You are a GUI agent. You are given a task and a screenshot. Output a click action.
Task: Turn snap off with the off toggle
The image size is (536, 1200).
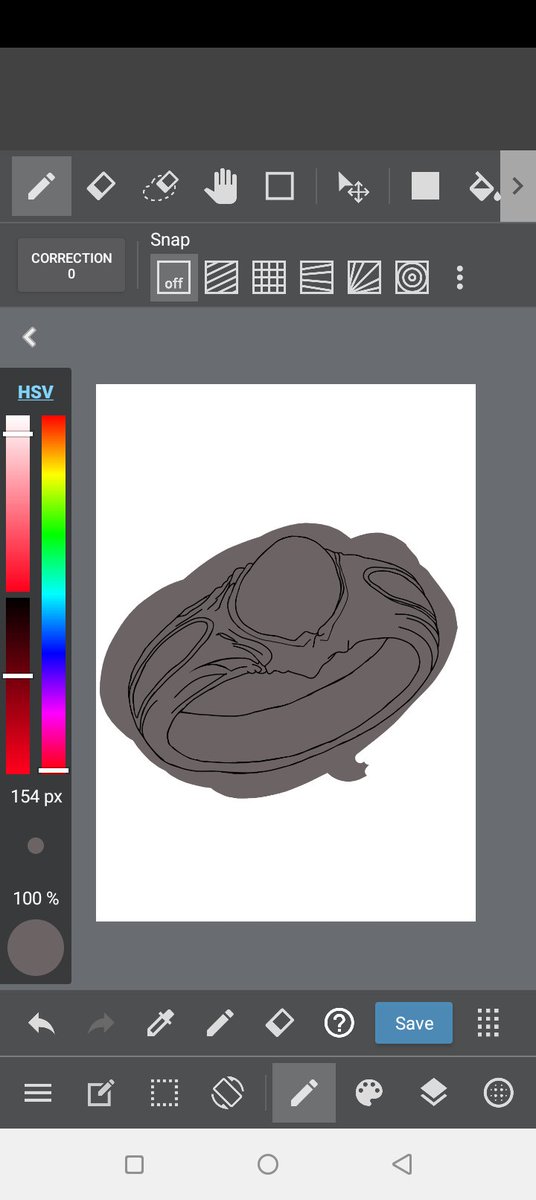point(174,277)
